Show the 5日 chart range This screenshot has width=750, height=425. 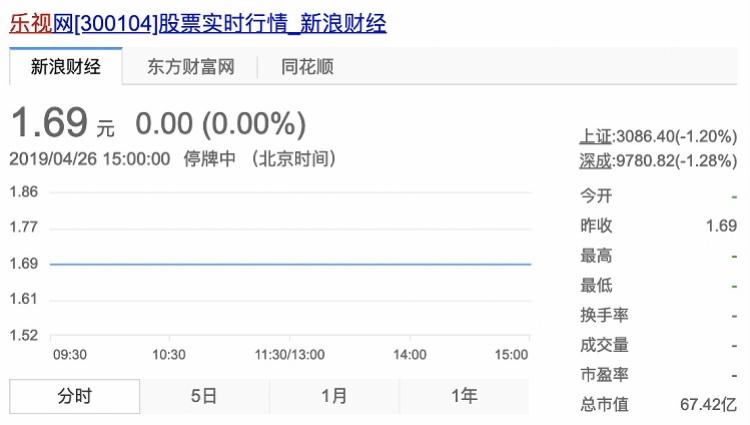pos(204,396)
